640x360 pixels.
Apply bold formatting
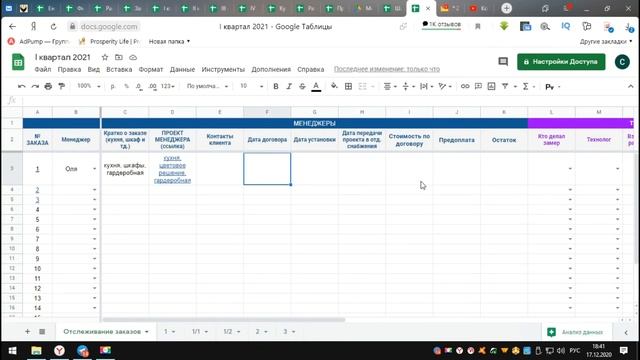click(x=276, y=87)
